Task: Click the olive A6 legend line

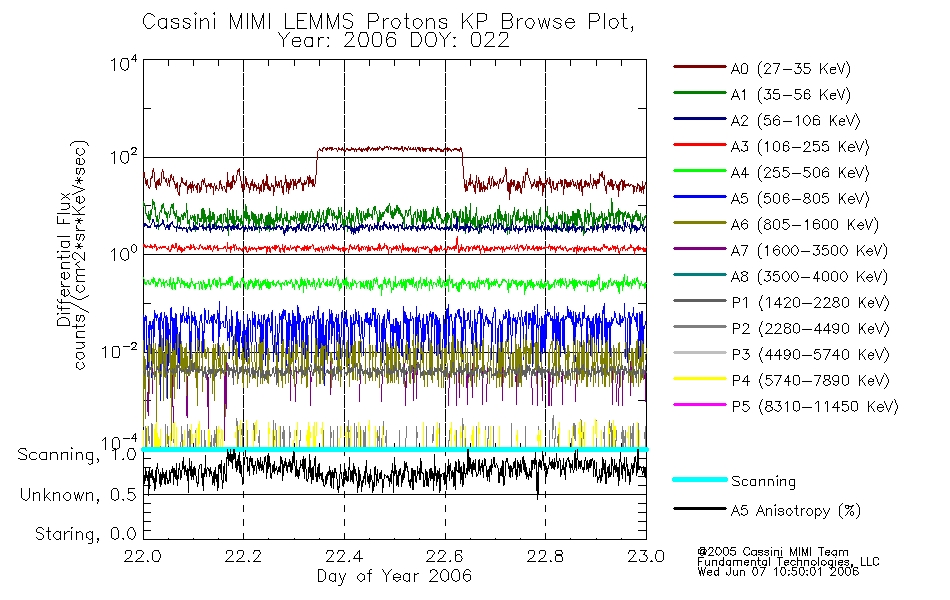Action: (700, 222)
